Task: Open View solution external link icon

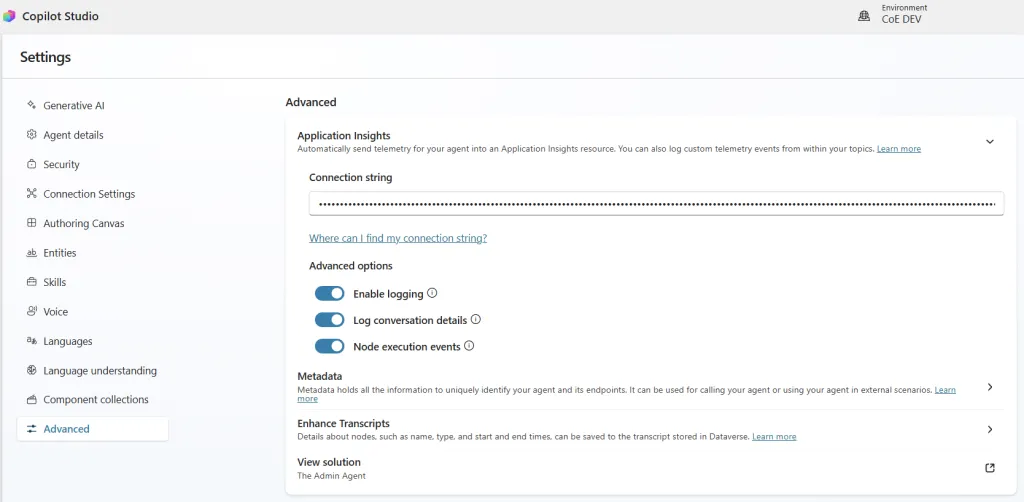Action: pyautogui.click(x=990, y=468)
